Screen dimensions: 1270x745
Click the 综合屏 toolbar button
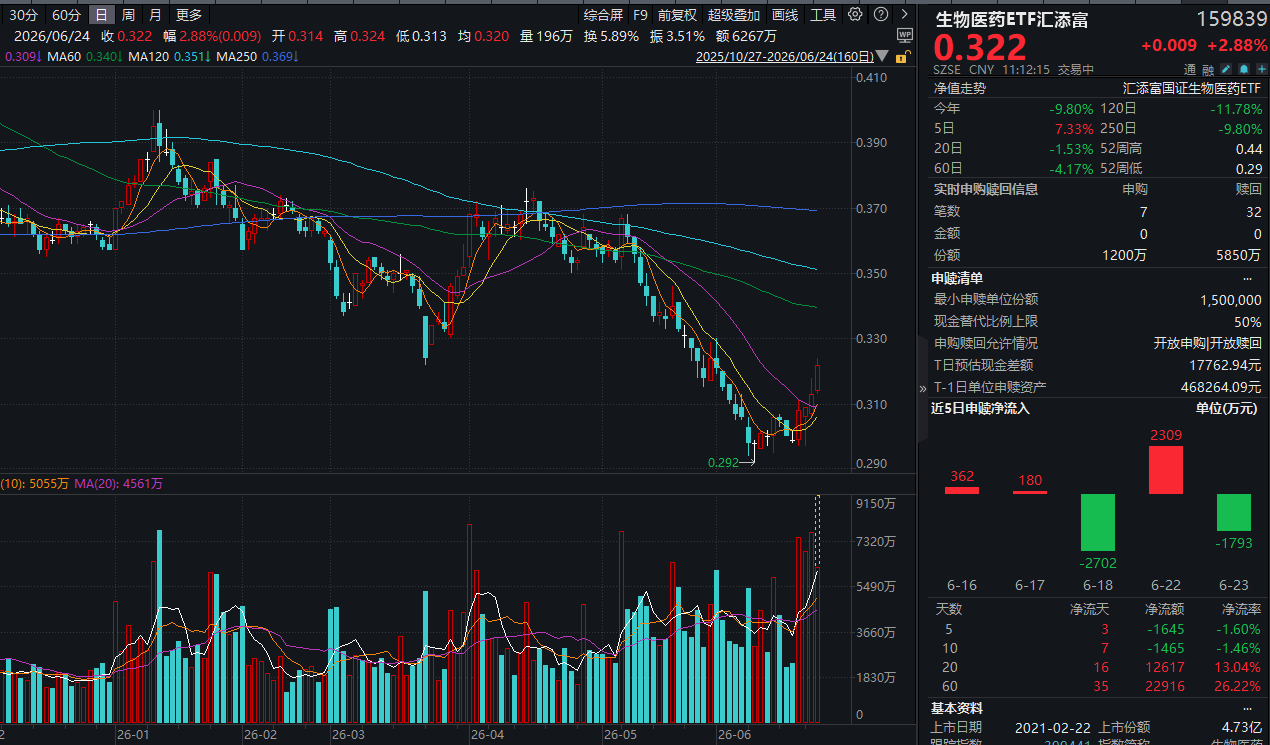tap(603, 15)
